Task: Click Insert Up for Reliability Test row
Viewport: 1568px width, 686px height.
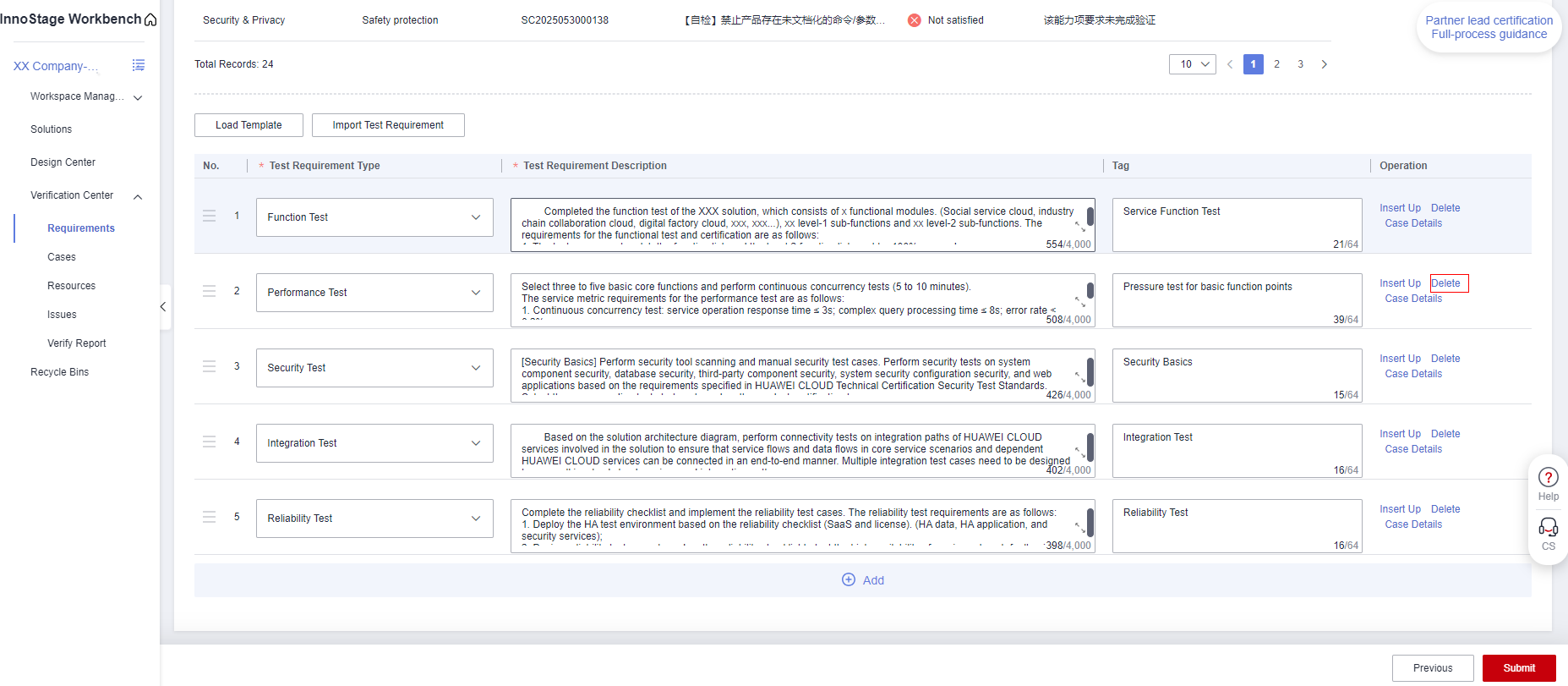Action: 1400,509
